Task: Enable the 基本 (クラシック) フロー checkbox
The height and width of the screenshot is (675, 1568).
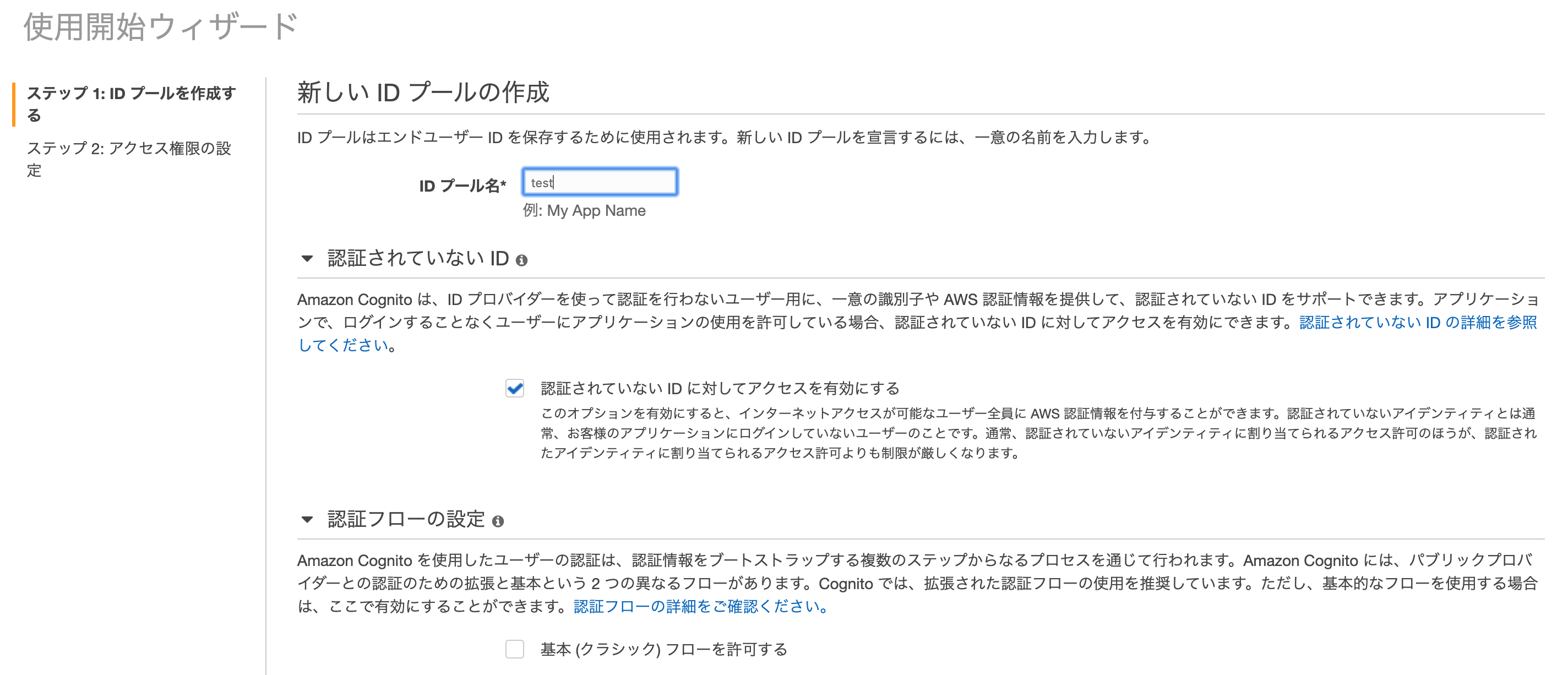Action: tap(515, 650)
